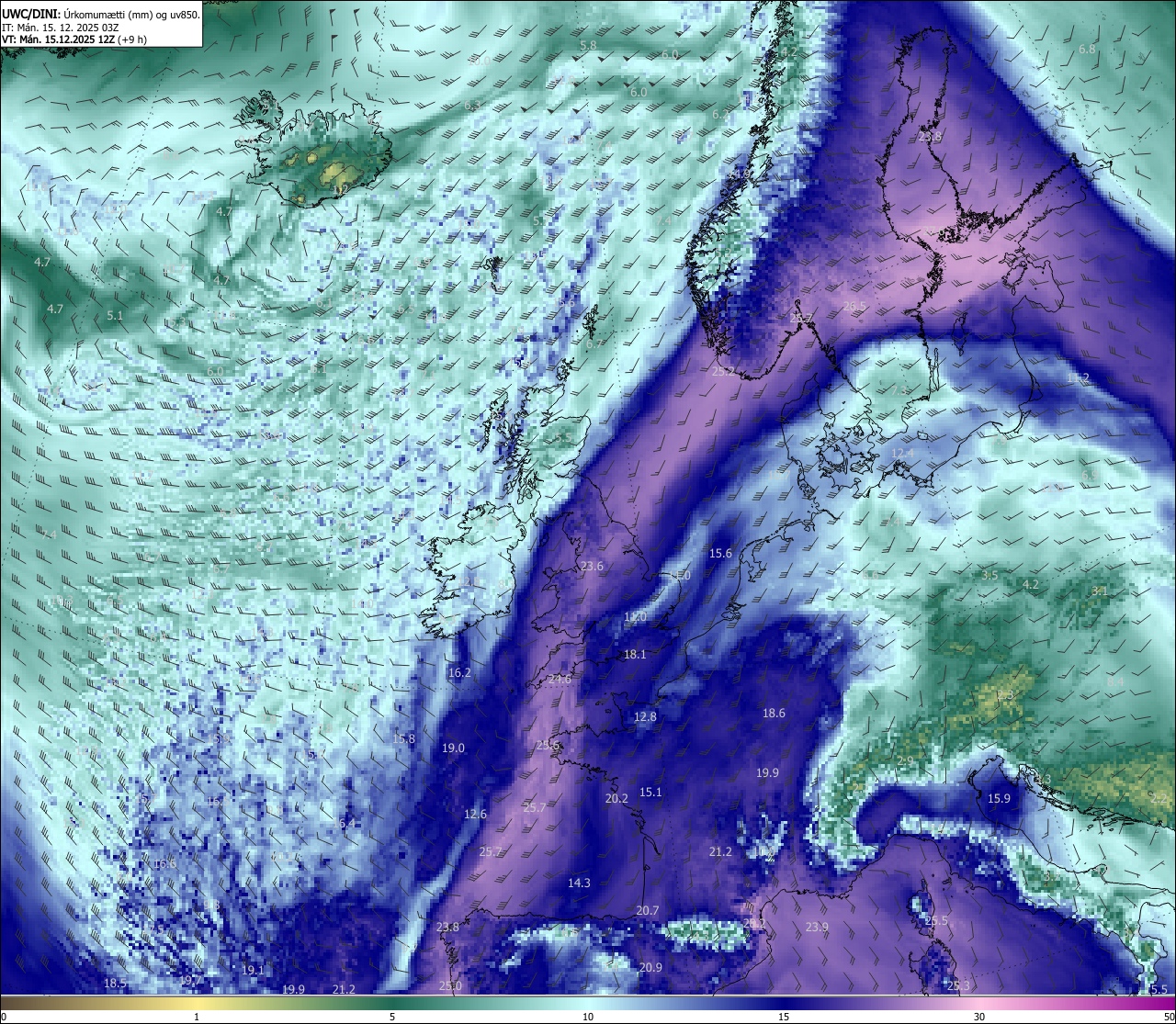This screenshot has width=1176, height=1024.
Task: Click the 23.9 value over the Mediterranean
Action: pos(817,927)
